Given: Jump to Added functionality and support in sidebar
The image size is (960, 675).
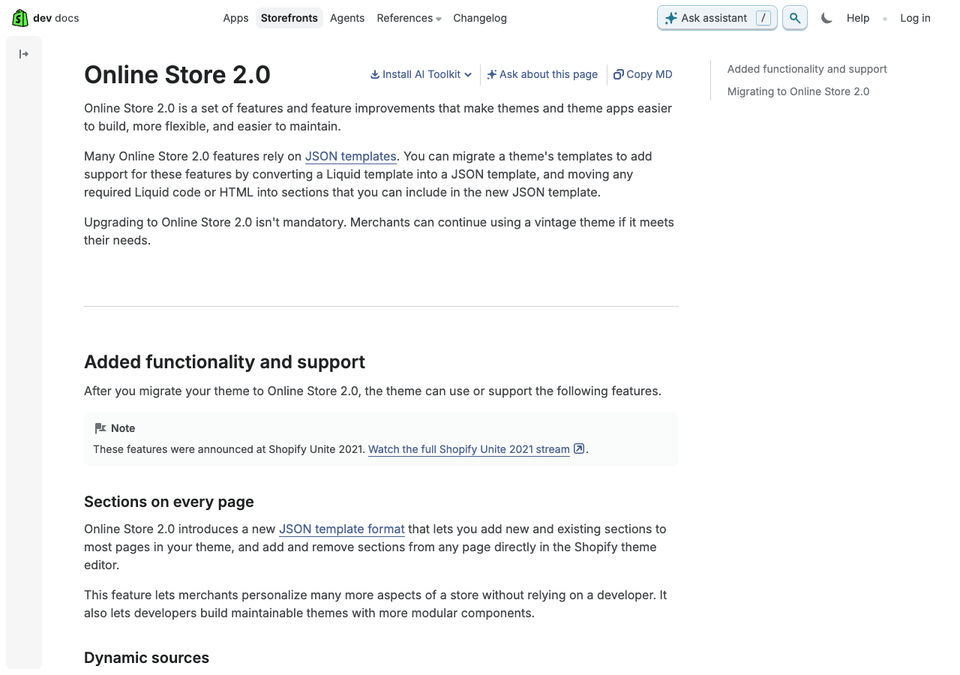Looking at the screenshot, I should pyautogui.click(x=807, y=69).
